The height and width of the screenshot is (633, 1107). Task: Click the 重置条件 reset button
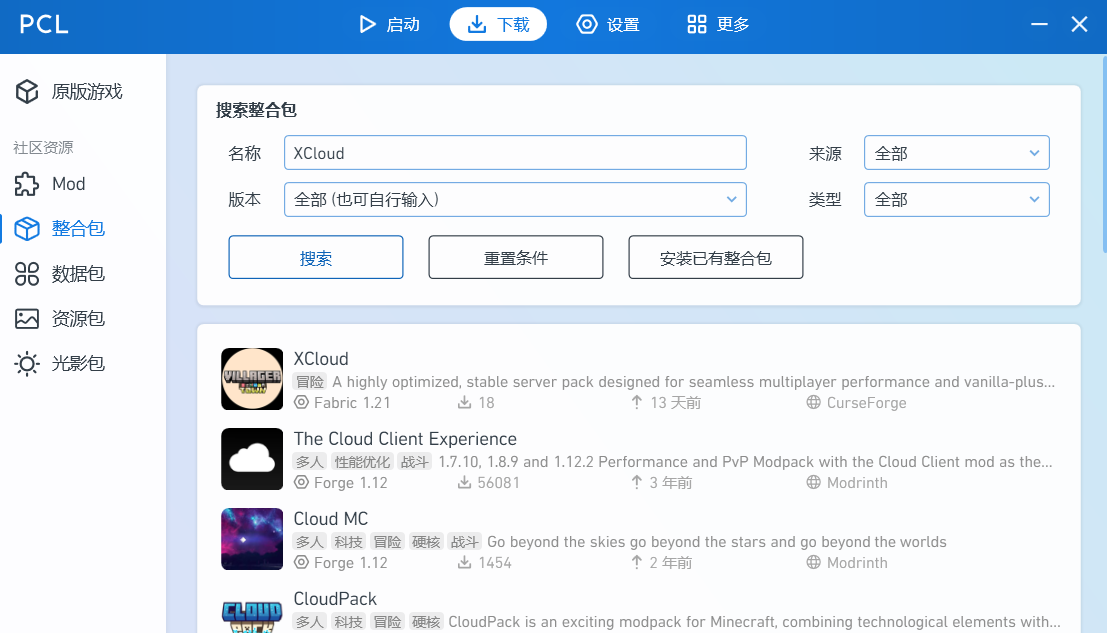click(x=515, y=258)
